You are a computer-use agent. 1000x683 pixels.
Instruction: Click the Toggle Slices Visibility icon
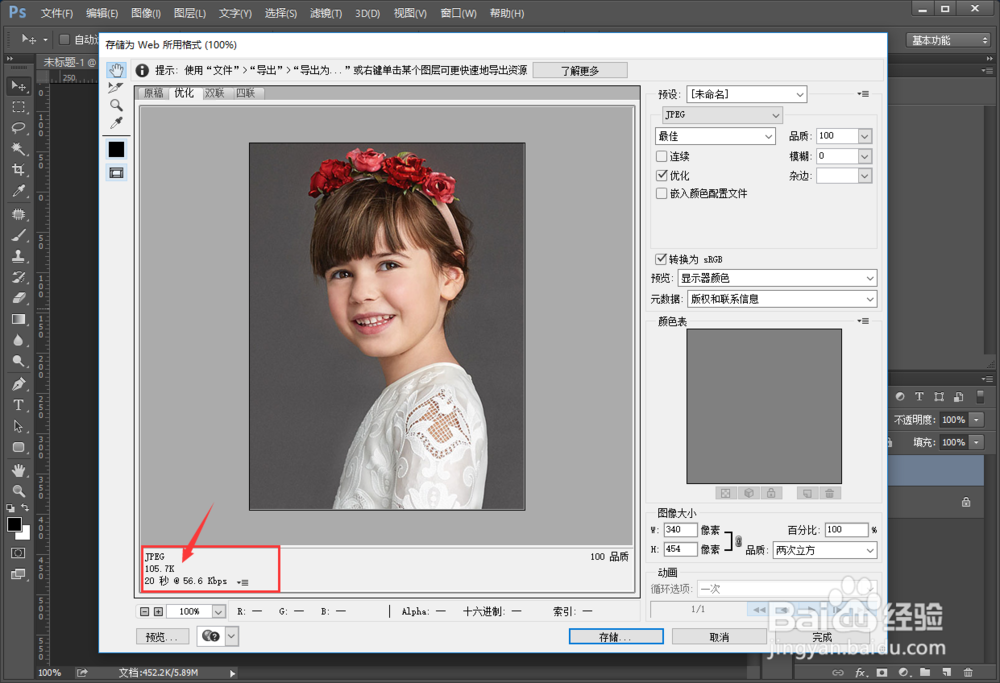pyautogui.click(x=116, y=172)
